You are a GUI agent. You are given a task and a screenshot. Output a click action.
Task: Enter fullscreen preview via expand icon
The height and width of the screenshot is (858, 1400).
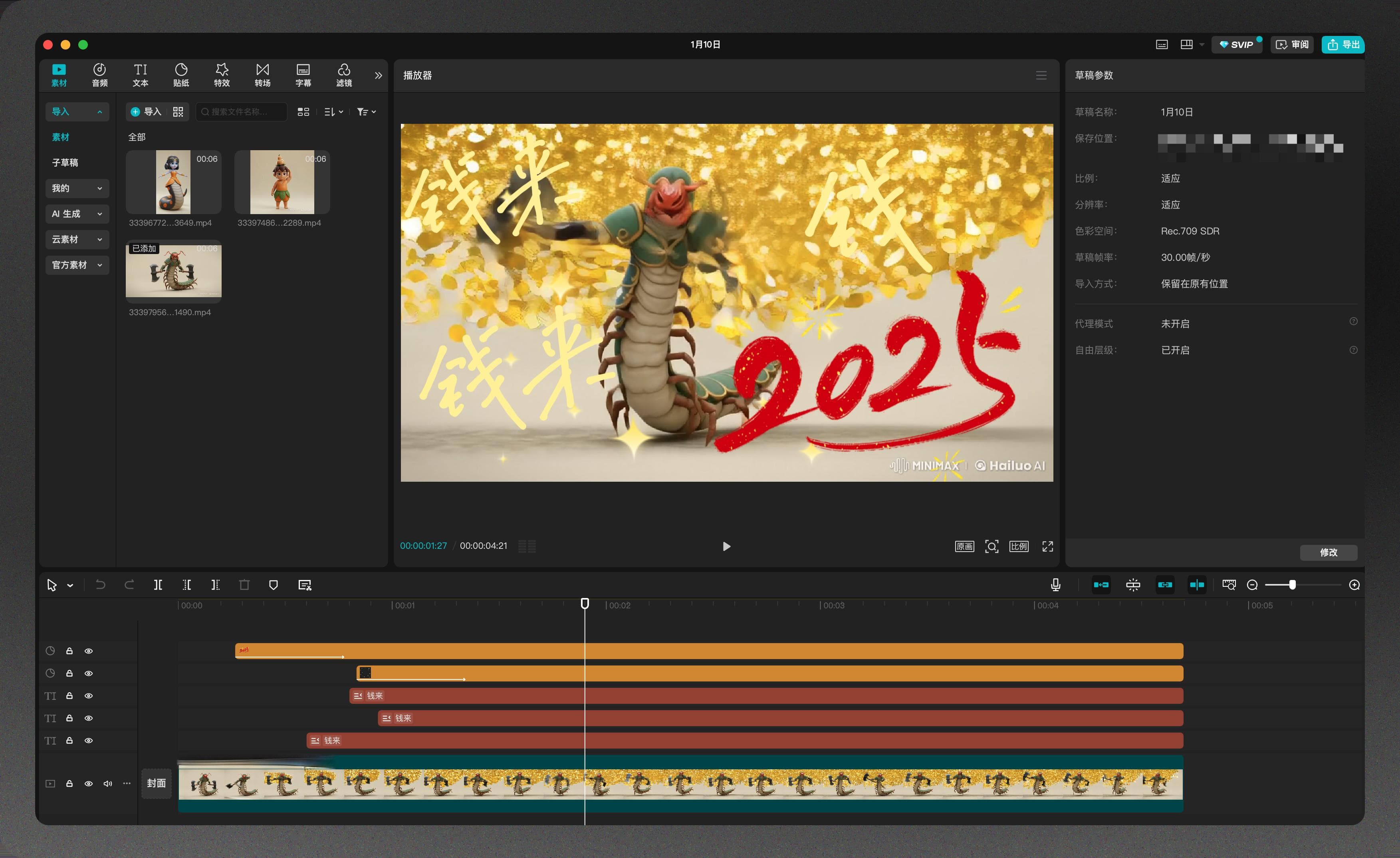pos(1048,546)
